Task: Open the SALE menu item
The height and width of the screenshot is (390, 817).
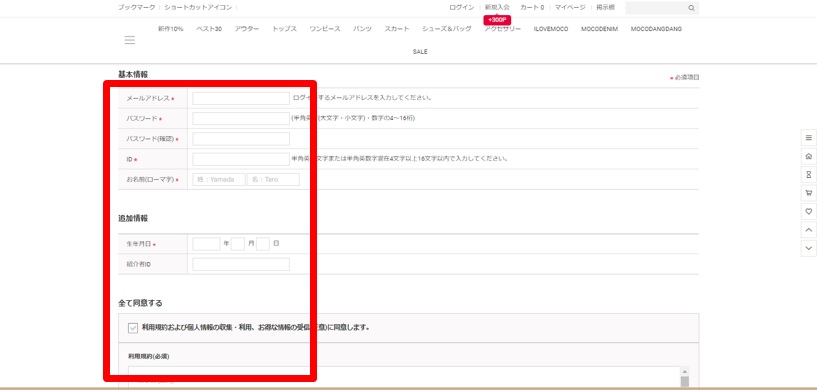Action: point(420,52)
